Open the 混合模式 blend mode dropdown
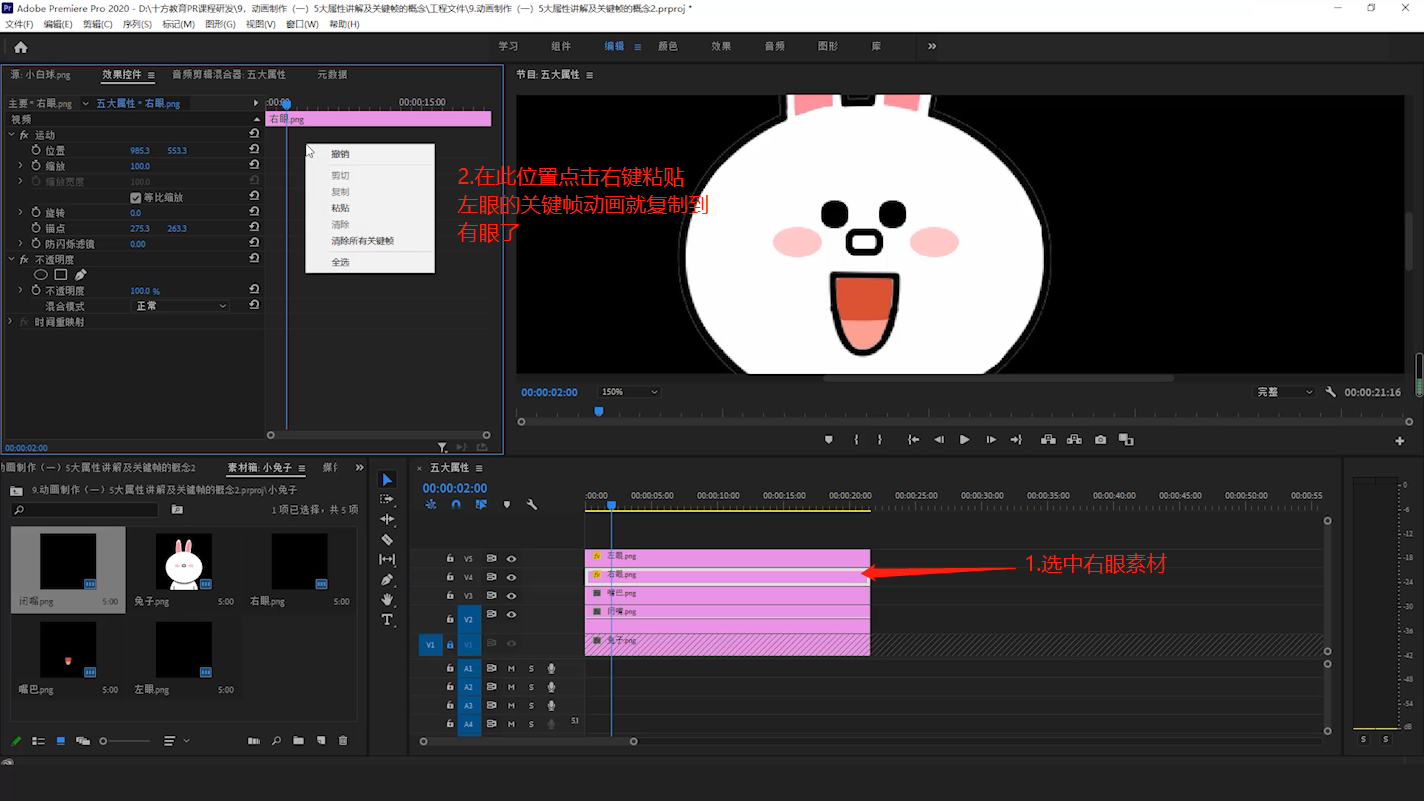 (x=181, y=306)
